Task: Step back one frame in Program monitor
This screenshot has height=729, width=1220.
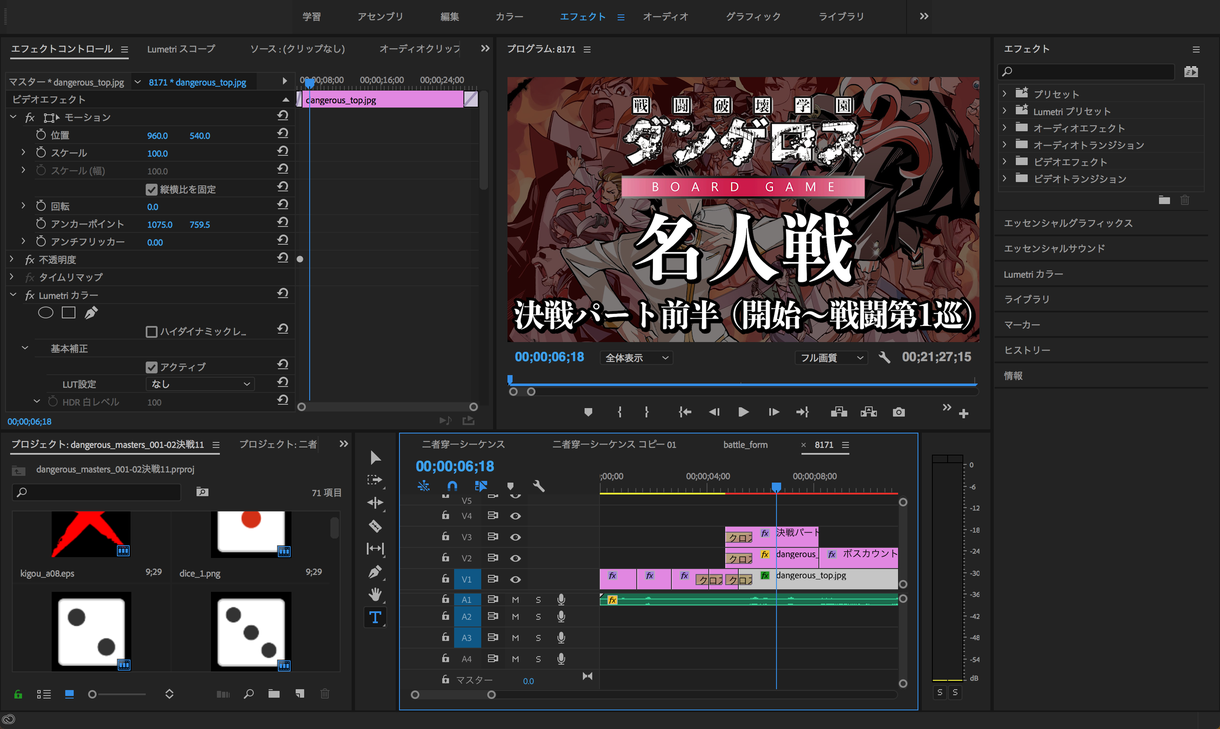Action: point(714,412)
